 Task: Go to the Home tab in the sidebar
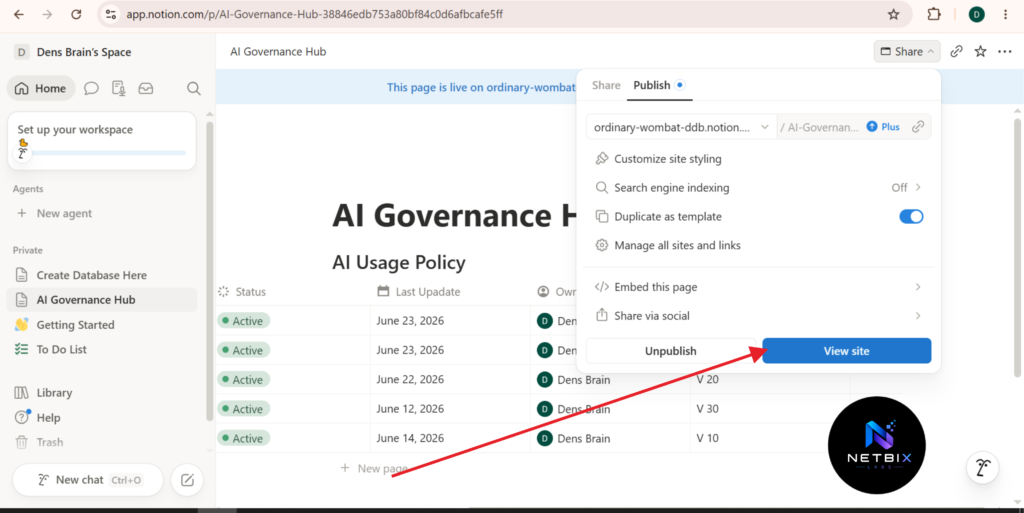click(41, 88)
